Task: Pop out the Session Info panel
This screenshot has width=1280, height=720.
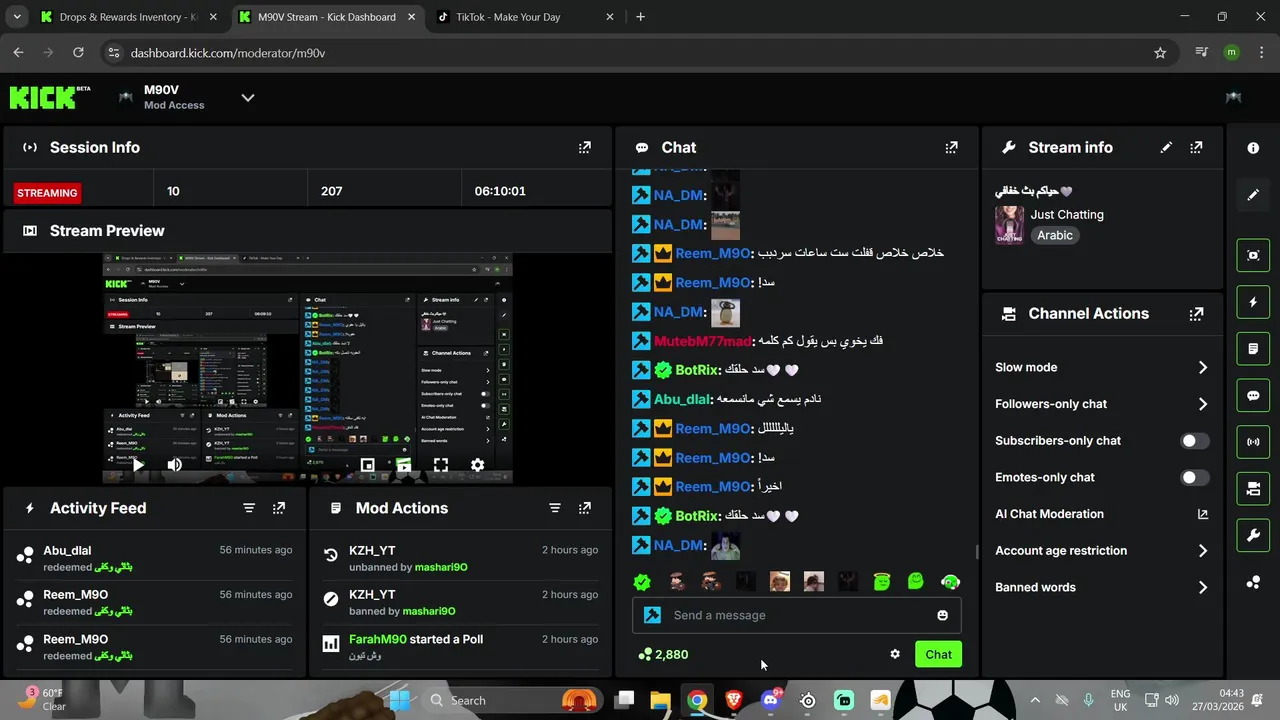Action: pyautogui.click(x=585, y=147)
